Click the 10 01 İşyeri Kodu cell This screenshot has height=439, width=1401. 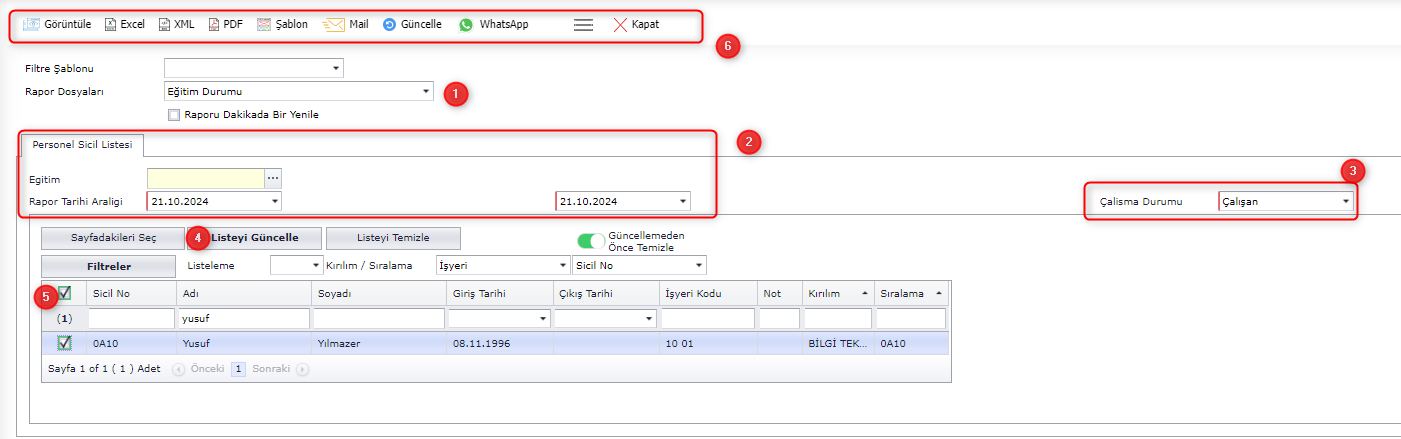tap(707, 343)
